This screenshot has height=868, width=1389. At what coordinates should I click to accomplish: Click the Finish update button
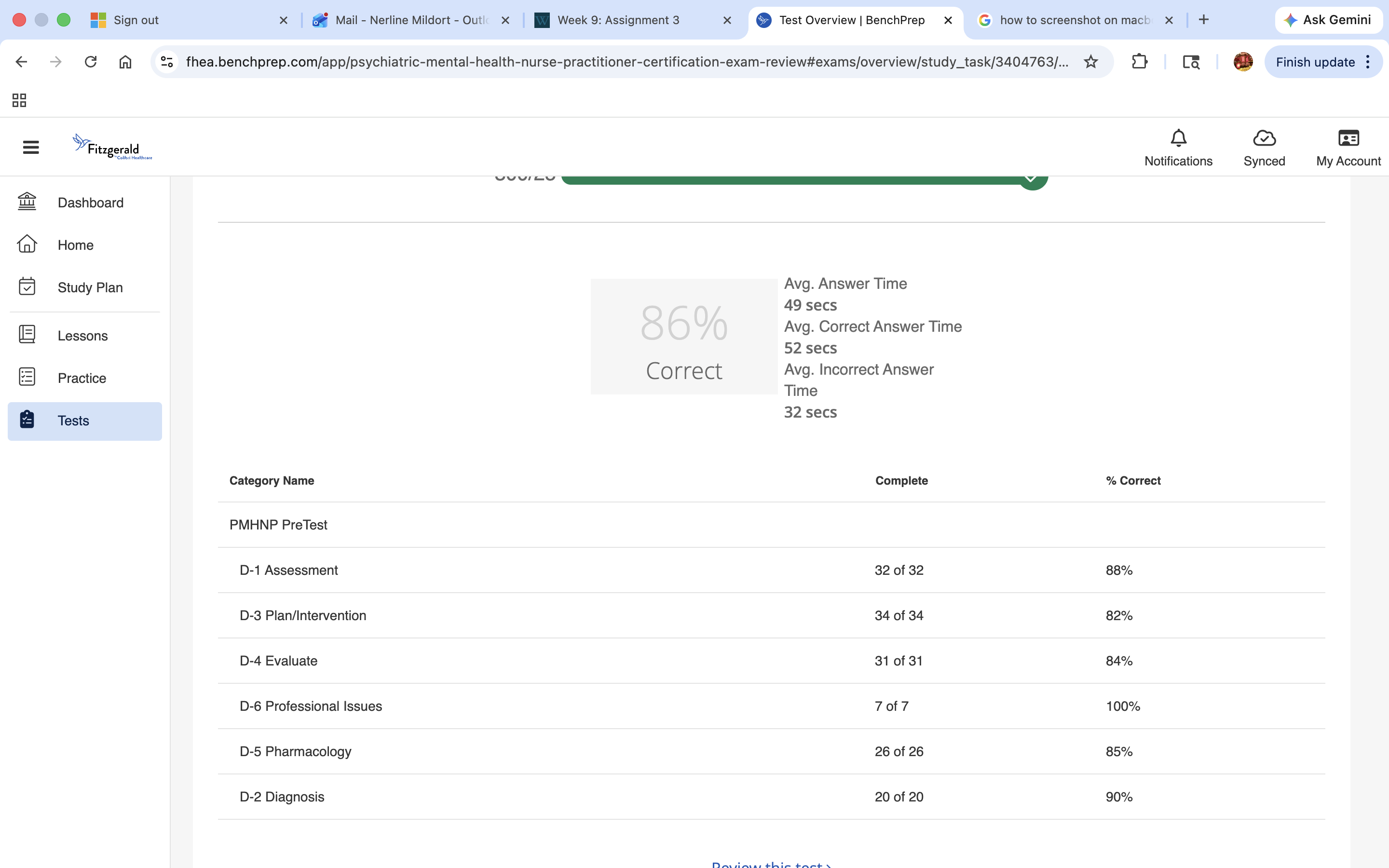point(1315,62)
